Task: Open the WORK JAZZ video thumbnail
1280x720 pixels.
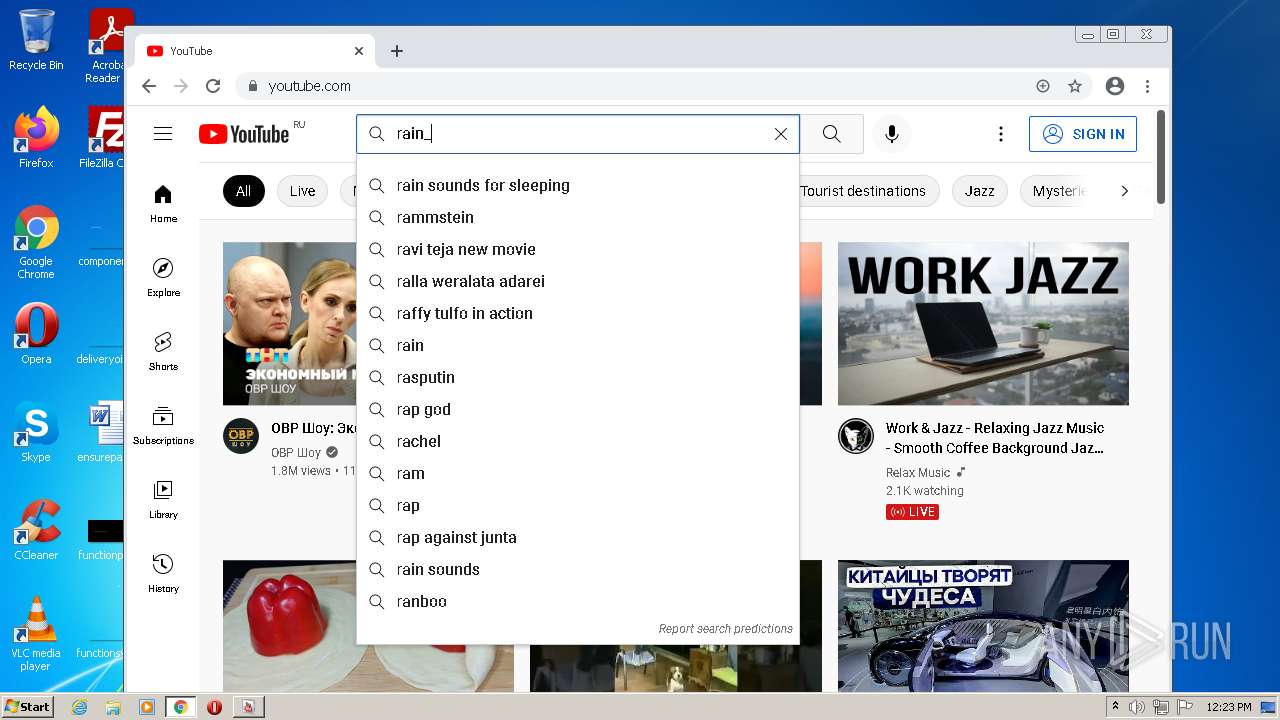Action: [983, 323]
